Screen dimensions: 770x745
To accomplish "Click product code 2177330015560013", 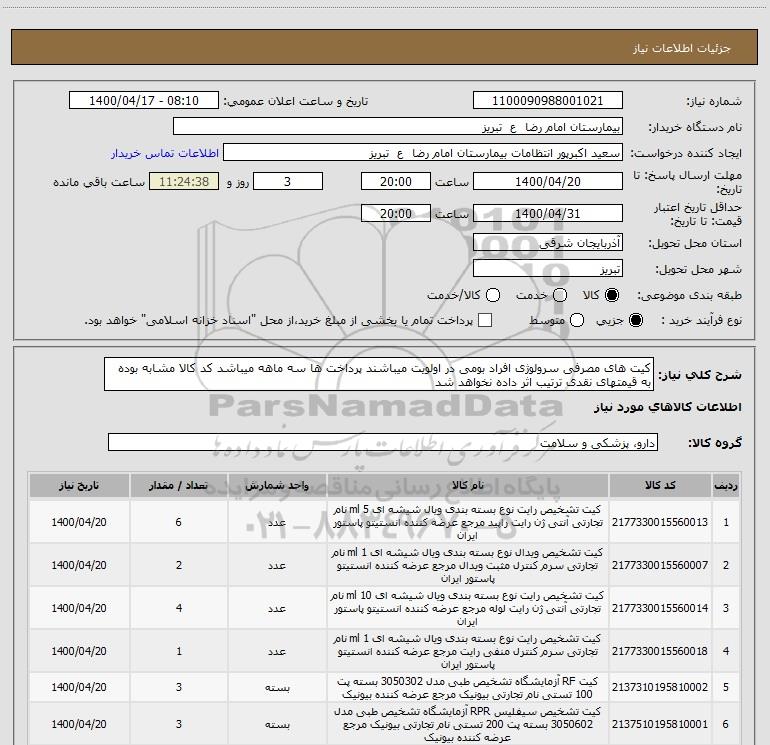I will [660, 522].
